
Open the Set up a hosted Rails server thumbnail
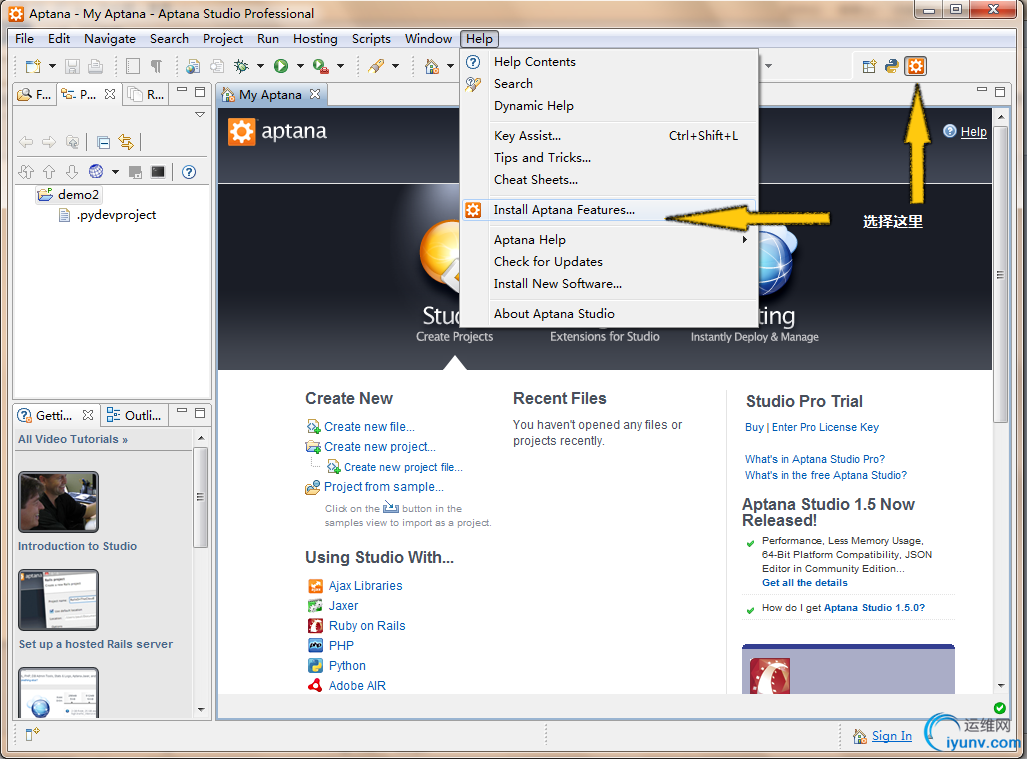[x=58, y=600]
